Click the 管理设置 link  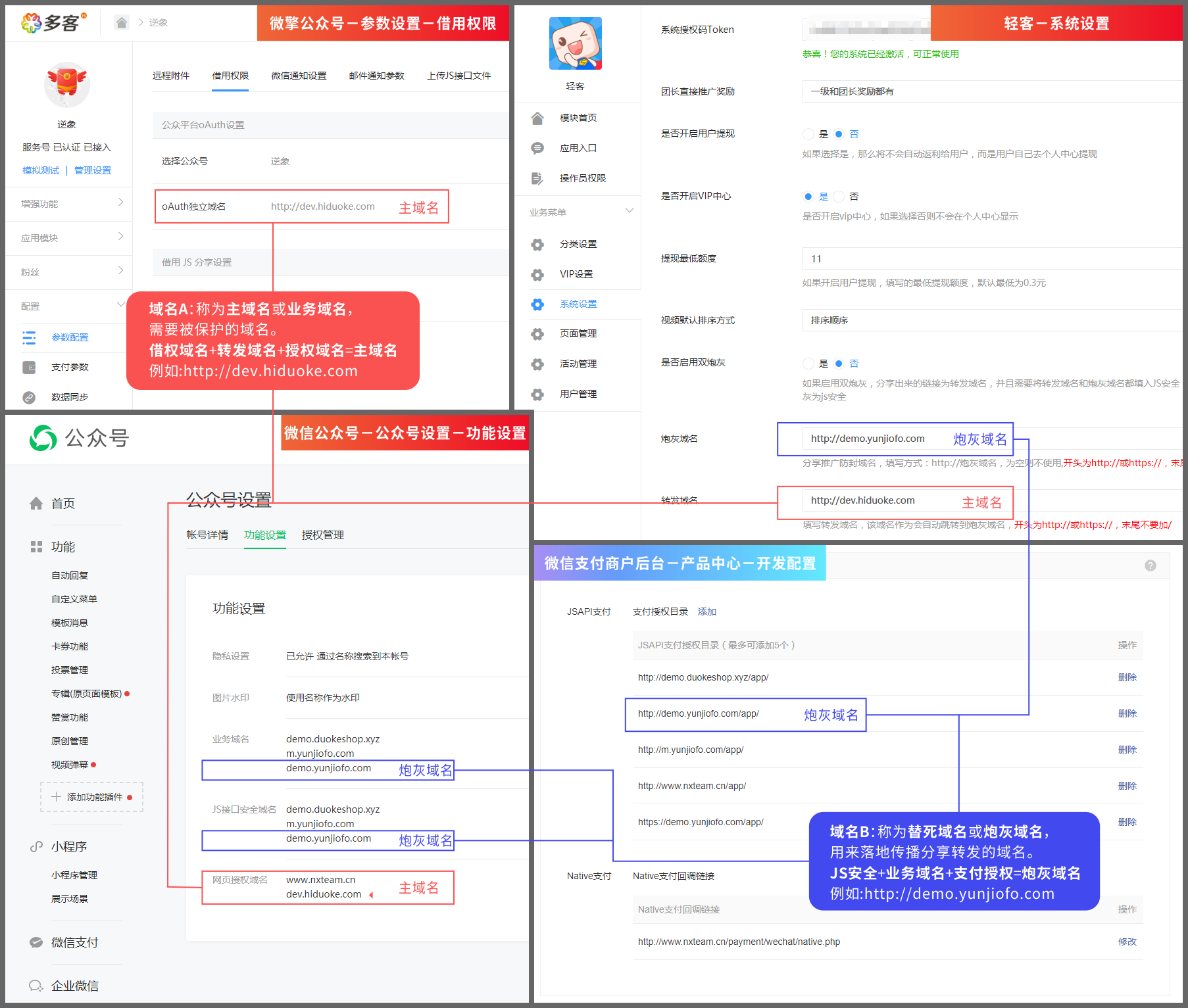(93, 170)
